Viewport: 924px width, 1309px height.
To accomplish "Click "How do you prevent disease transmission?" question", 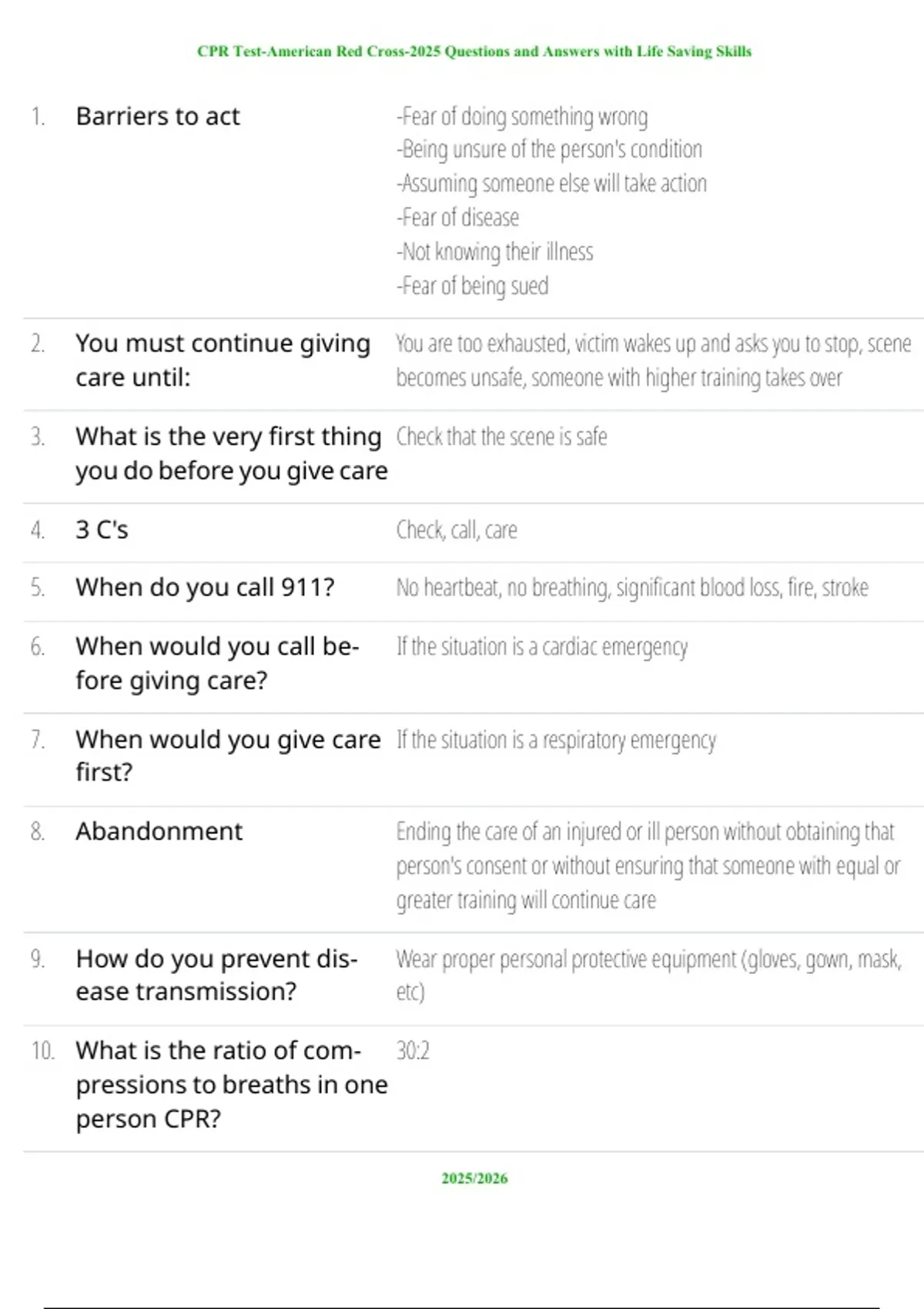I will 216,975.
